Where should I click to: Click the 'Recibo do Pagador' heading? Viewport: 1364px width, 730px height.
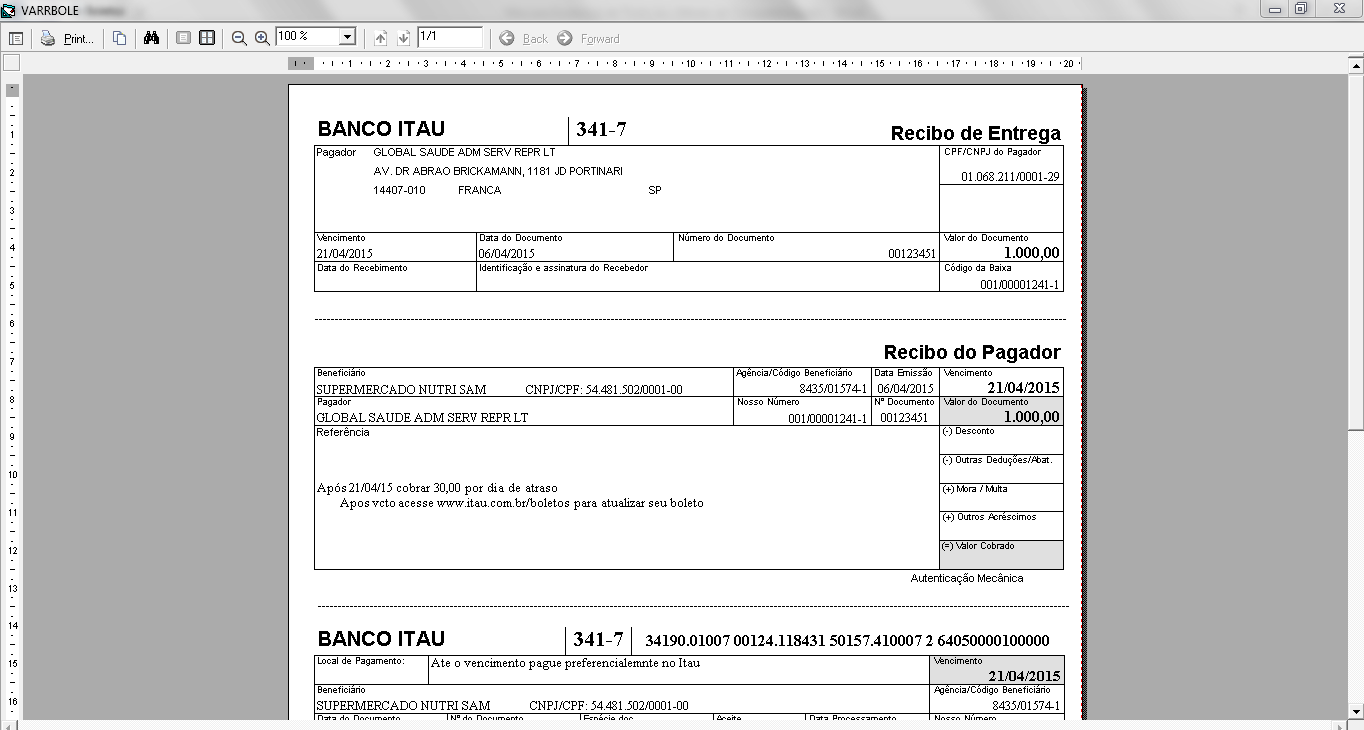point(972,352)
